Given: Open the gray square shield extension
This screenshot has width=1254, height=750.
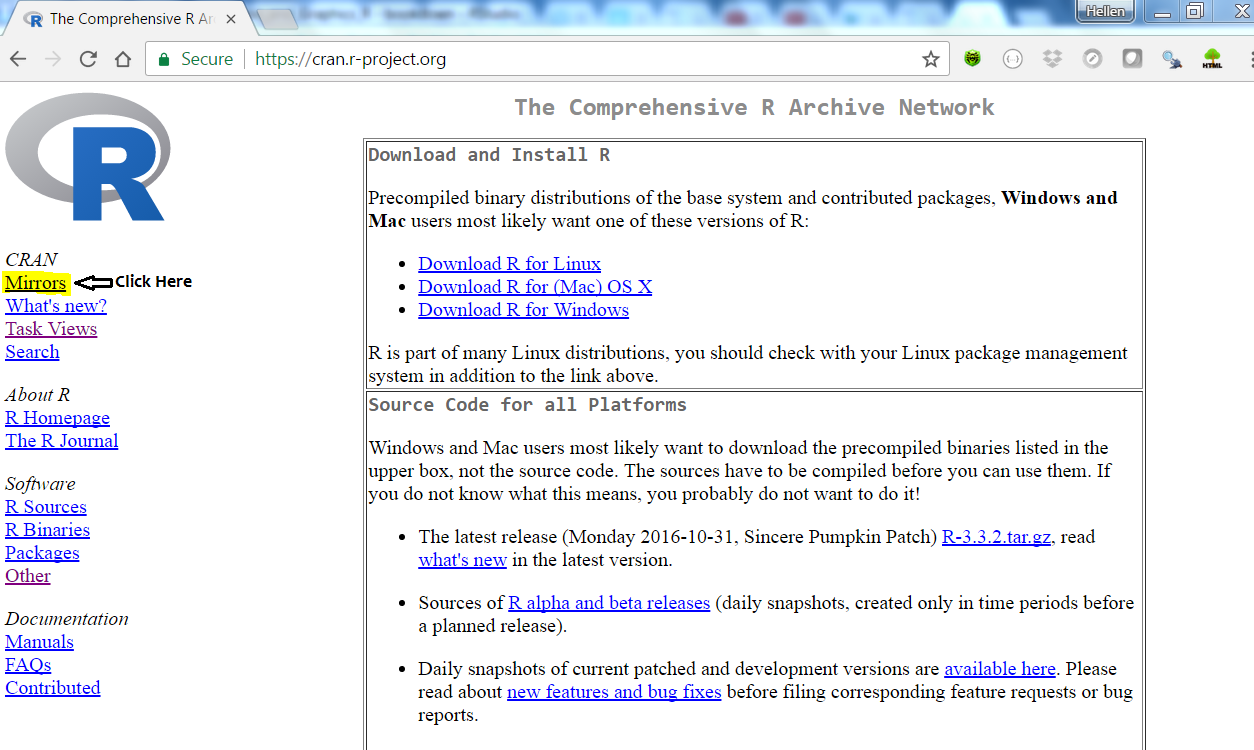Looking at the screenshot, I should pyautogui.click(x=1132, y=59).
